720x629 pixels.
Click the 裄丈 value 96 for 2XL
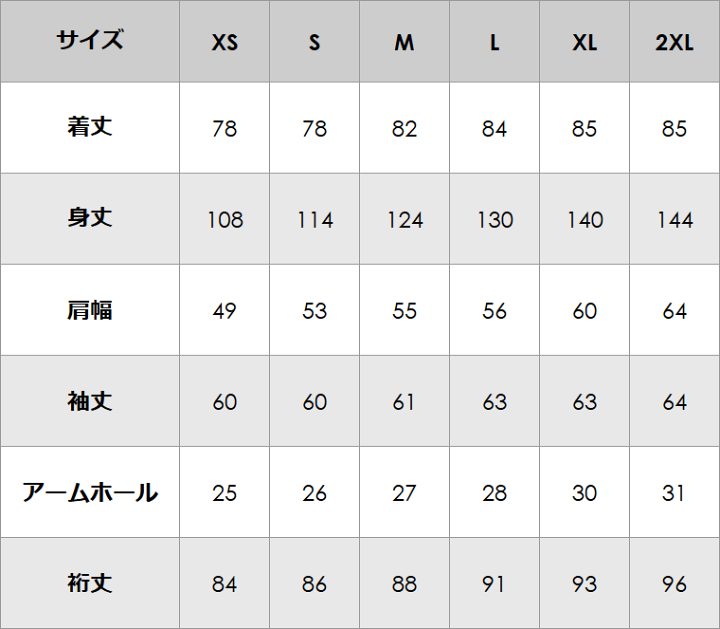tap(674, 584)
